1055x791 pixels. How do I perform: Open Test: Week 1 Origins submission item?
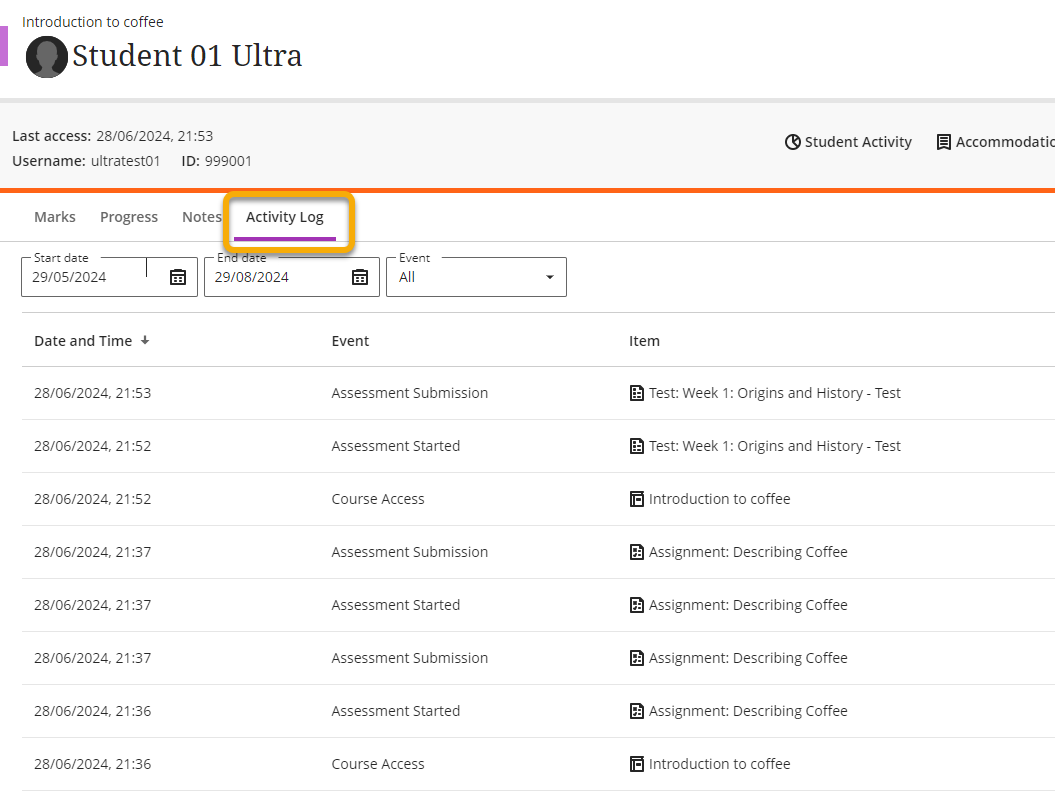(x=774, y=393)
